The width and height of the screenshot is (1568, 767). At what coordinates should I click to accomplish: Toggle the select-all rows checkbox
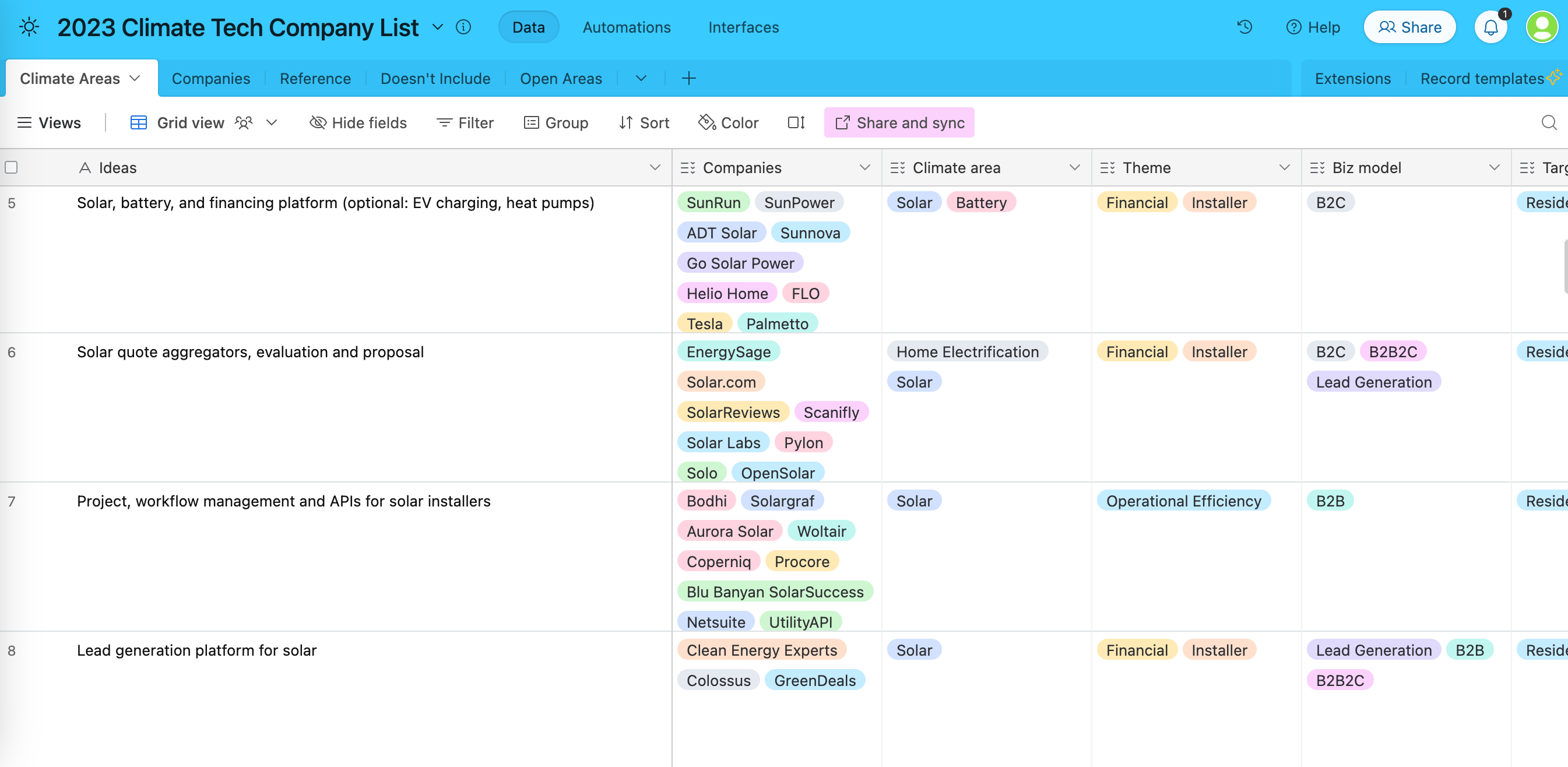[x=12, y=167]
